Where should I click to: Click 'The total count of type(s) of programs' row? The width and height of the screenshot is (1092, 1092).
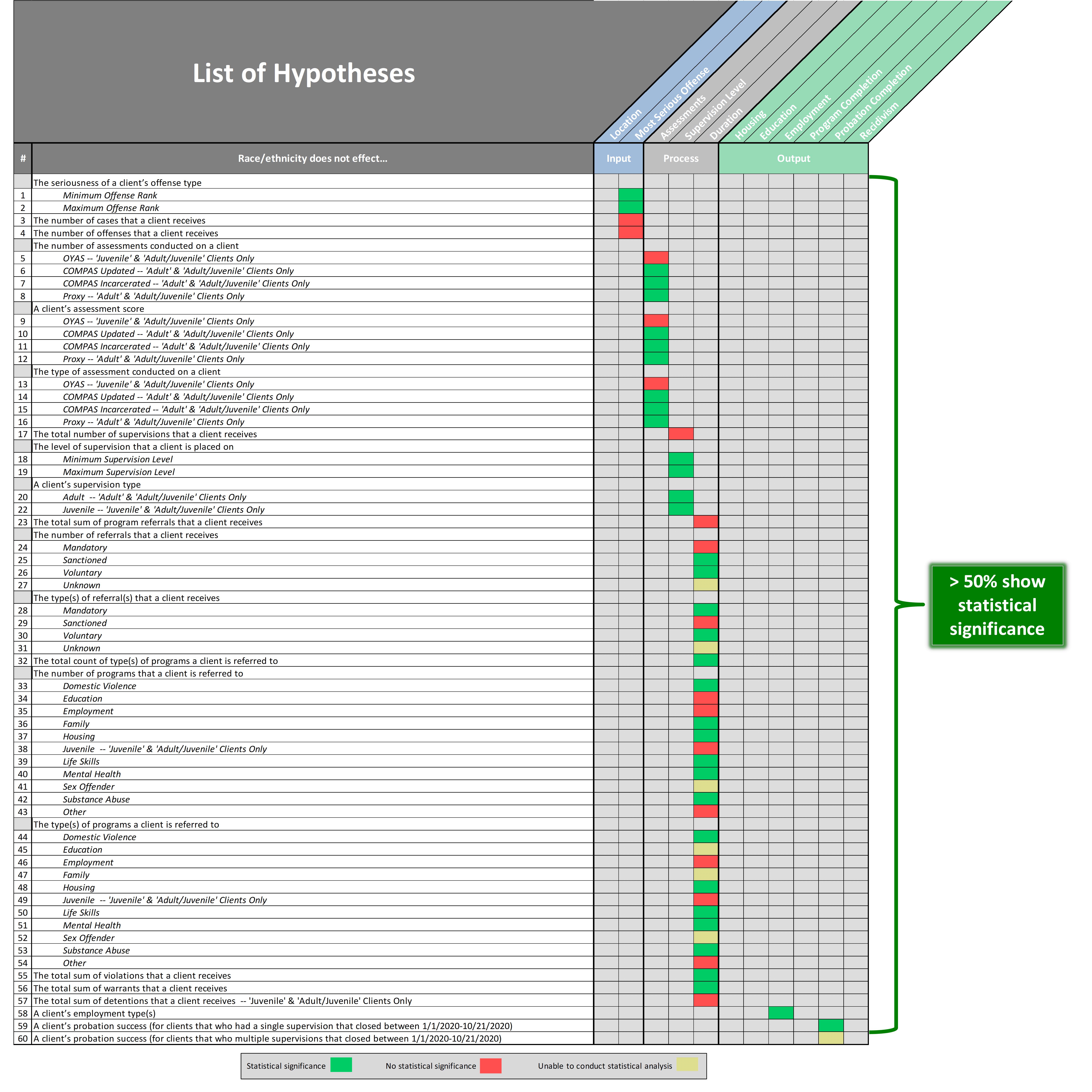point(155,661)
